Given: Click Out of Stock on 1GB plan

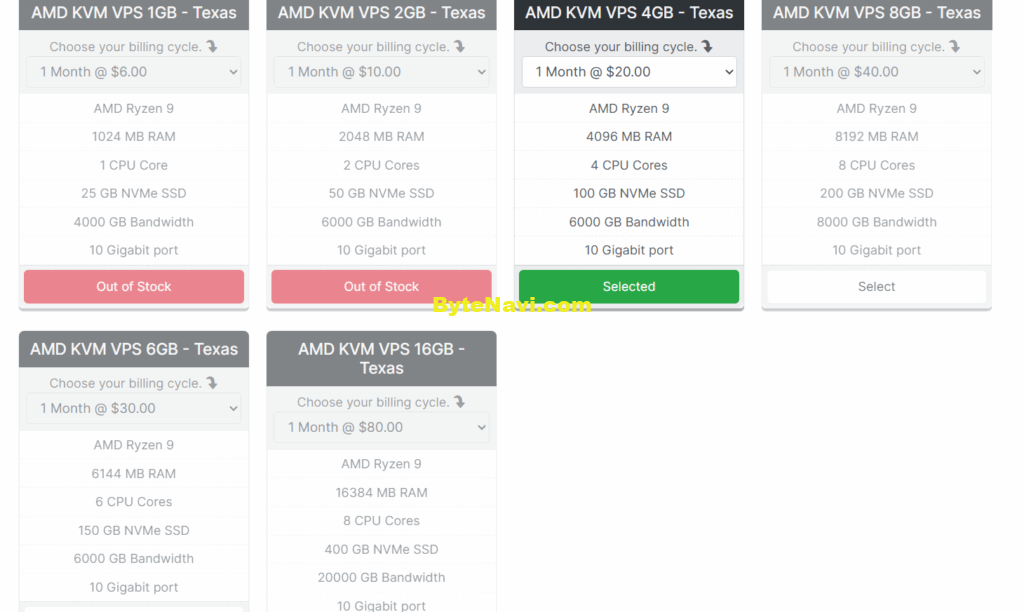Looking at the screenshot, I should coord(134,287).
